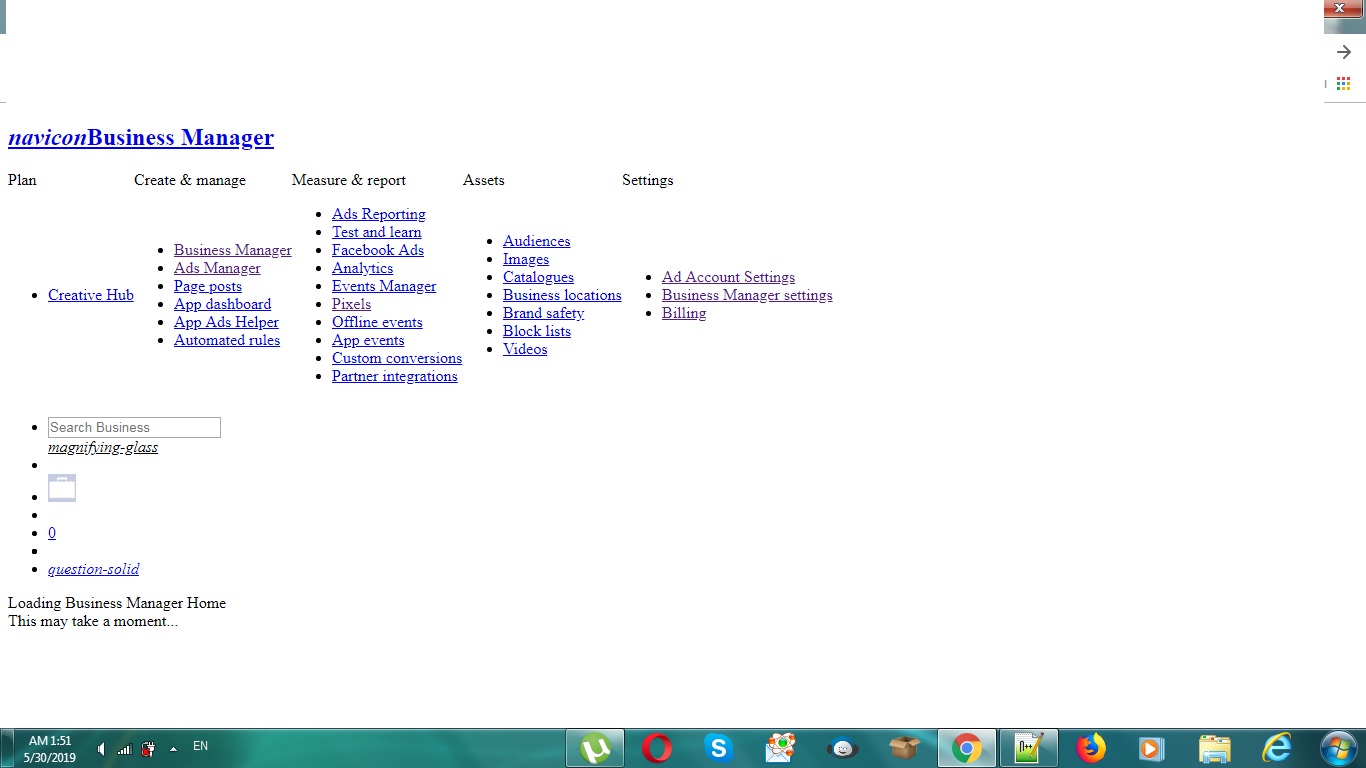
Task: Open the Creative Hub link
Action: pos(91,295)
